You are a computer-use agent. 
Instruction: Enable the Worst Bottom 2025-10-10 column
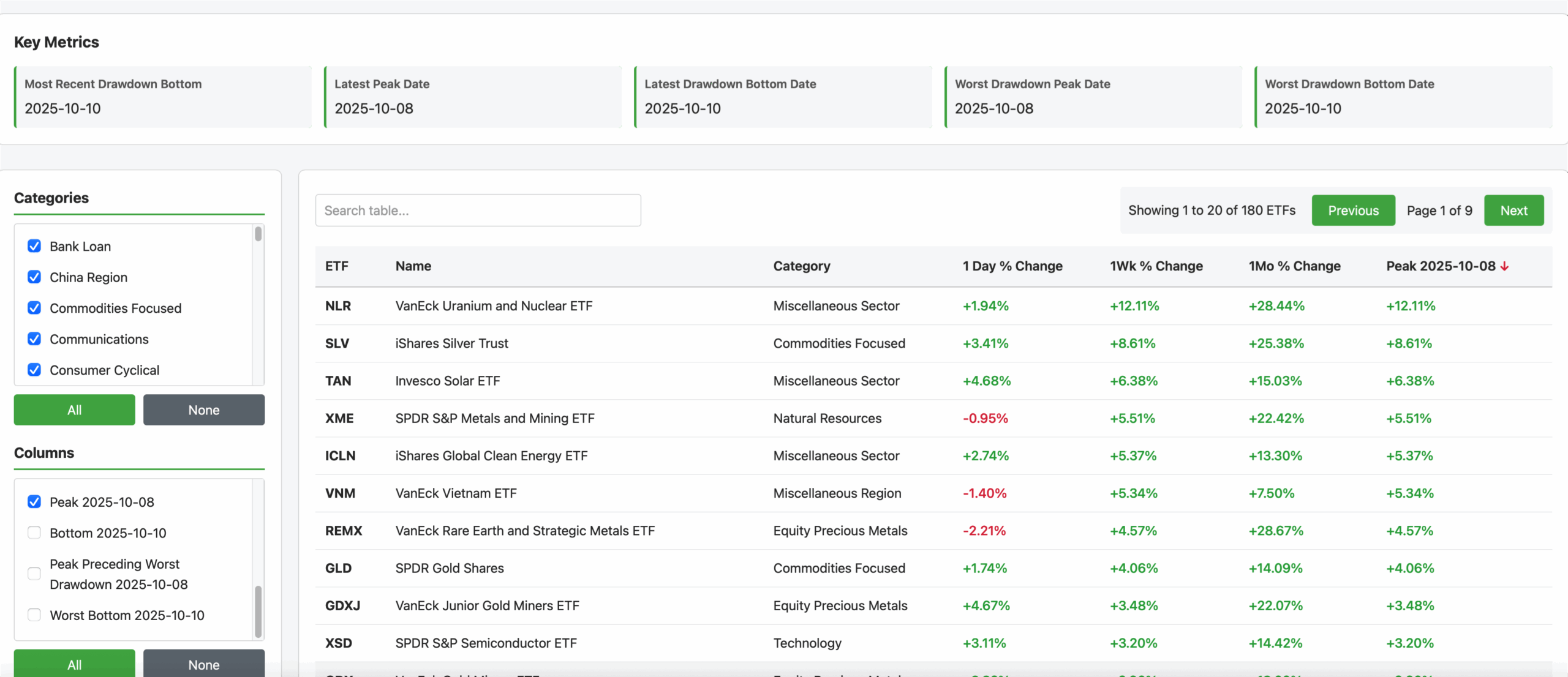(x=34, y=615)
